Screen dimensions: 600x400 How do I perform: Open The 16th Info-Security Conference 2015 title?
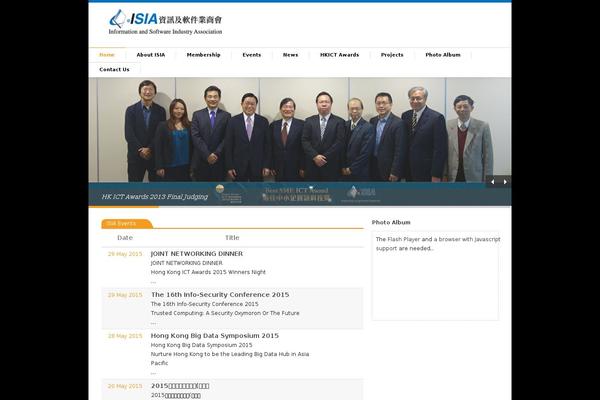coord(220,295)
